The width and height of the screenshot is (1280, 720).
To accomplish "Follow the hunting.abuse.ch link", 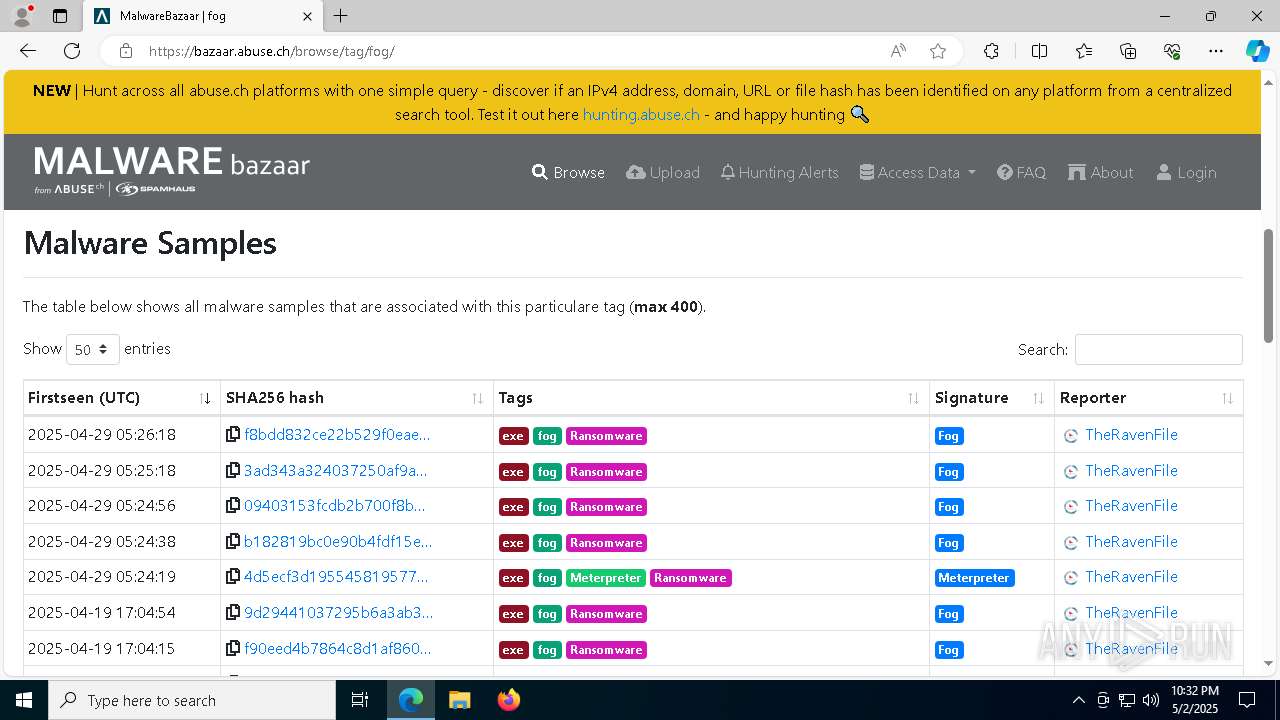I will 641,114.
